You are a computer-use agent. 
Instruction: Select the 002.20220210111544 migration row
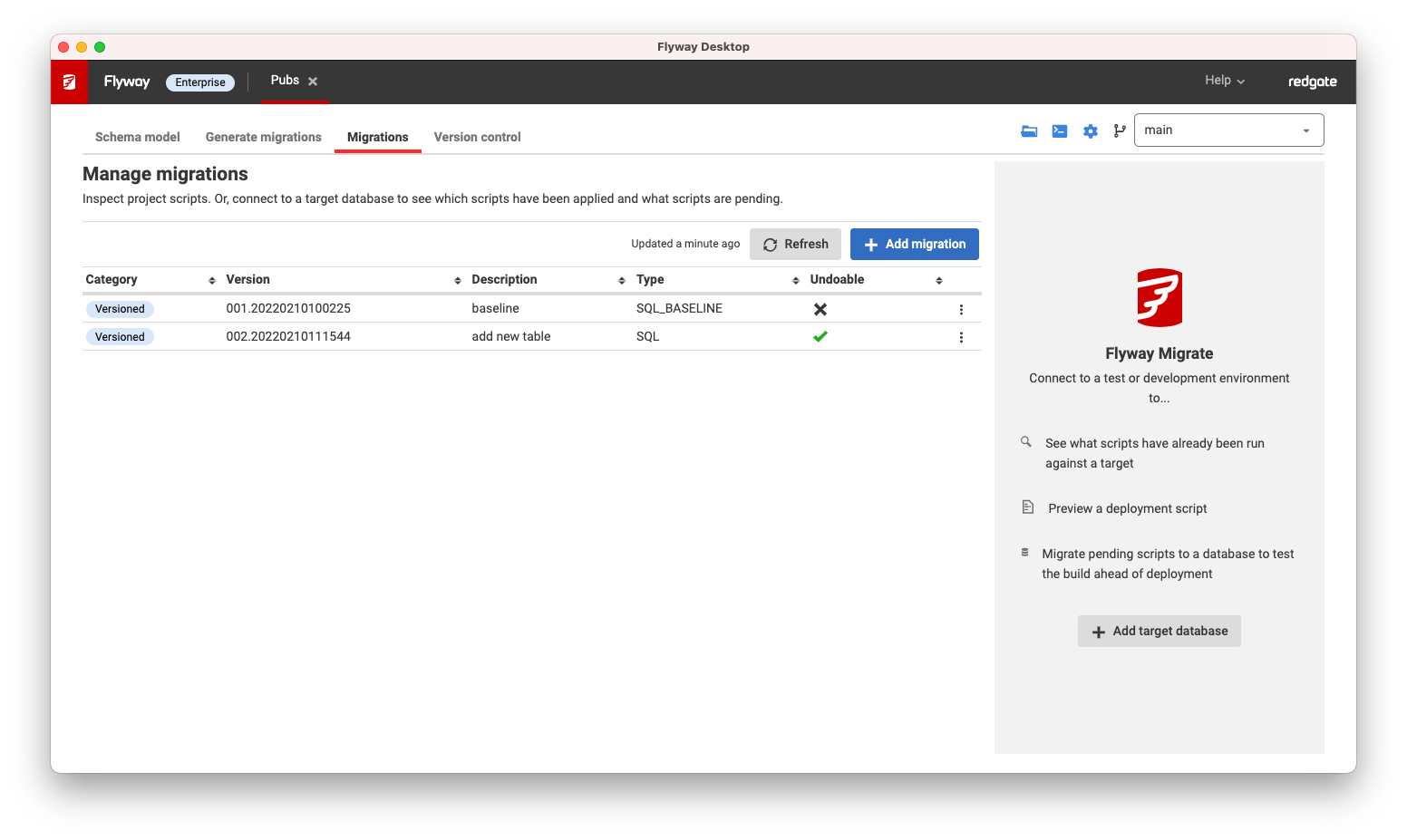pyautogui.click(x=288, y=336)
